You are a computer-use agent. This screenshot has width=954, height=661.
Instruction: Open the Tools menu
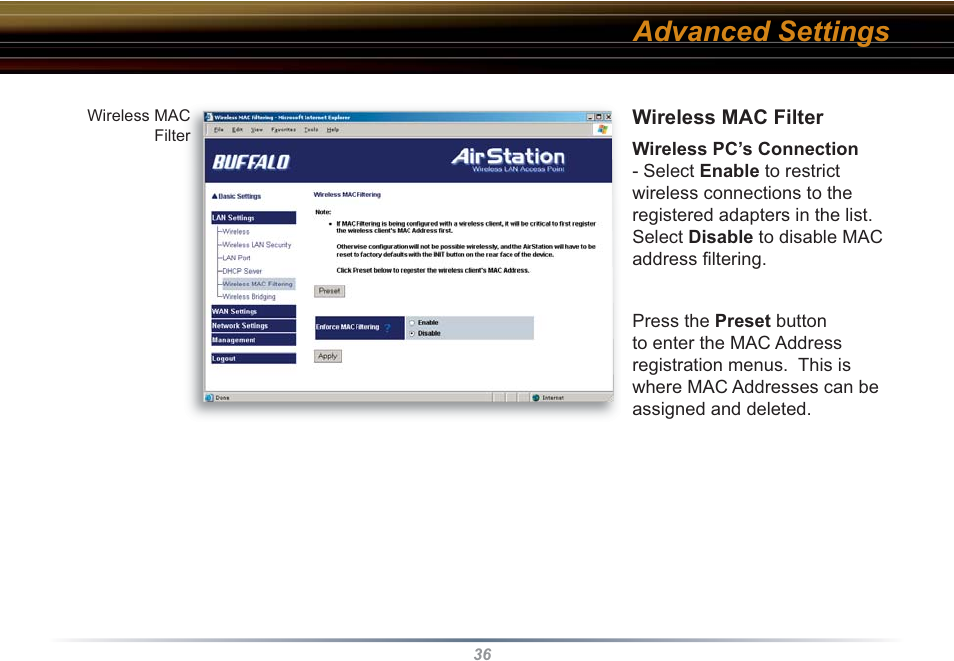coord(311,129)
